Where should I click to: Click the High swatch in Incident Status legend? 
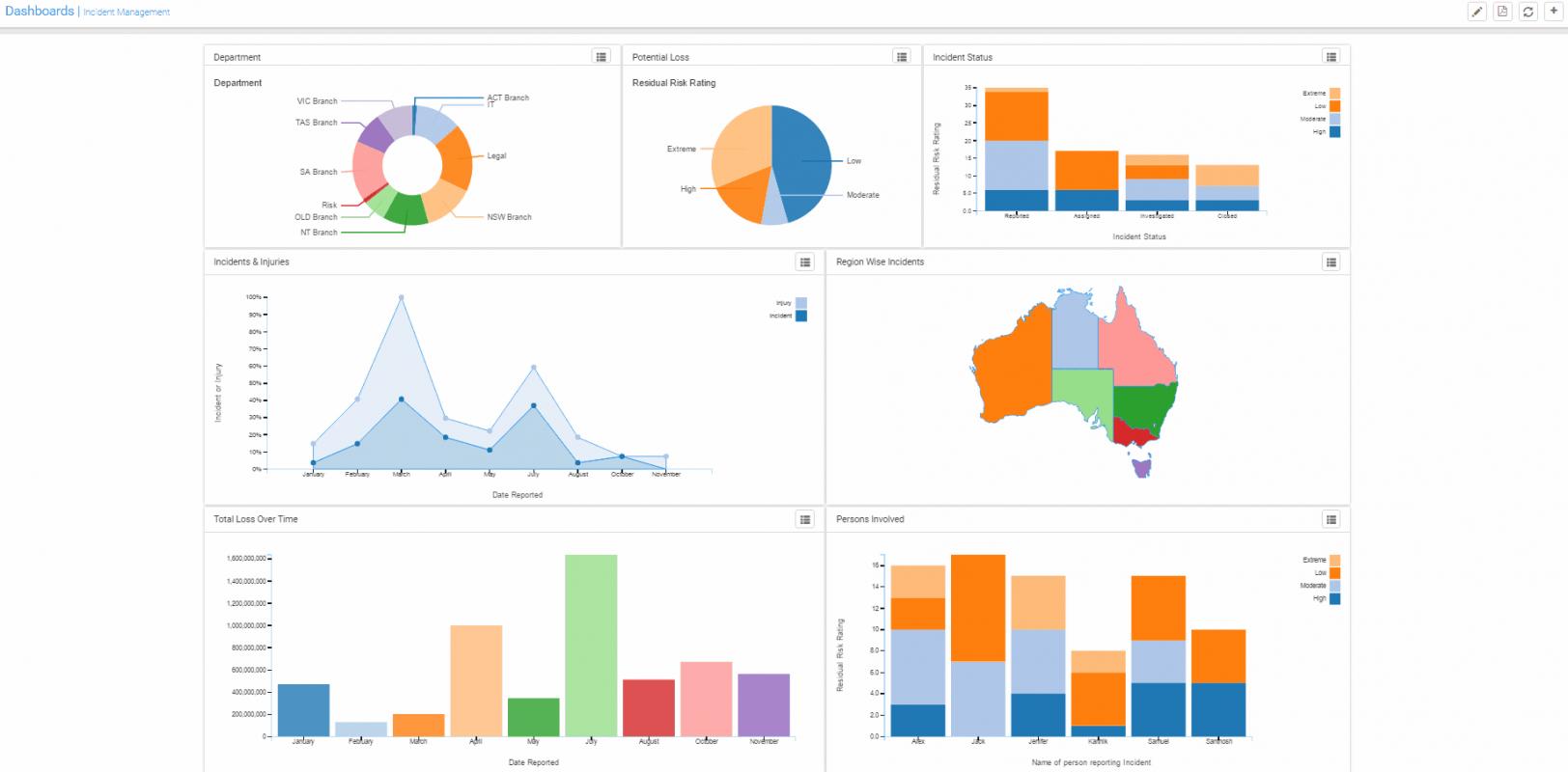[1335, 132]
